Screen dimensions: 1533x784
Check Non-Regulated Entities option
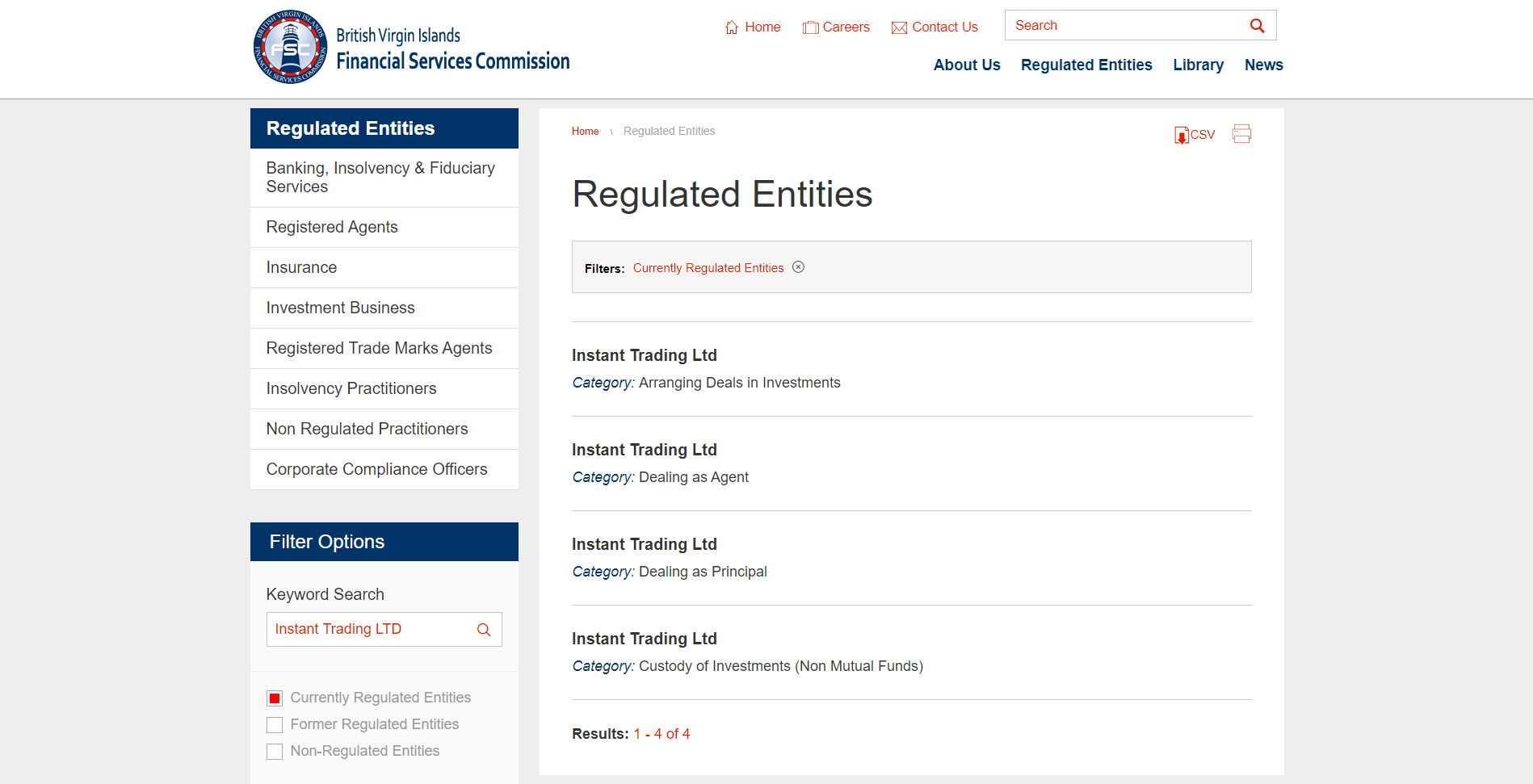pos(275,751)
